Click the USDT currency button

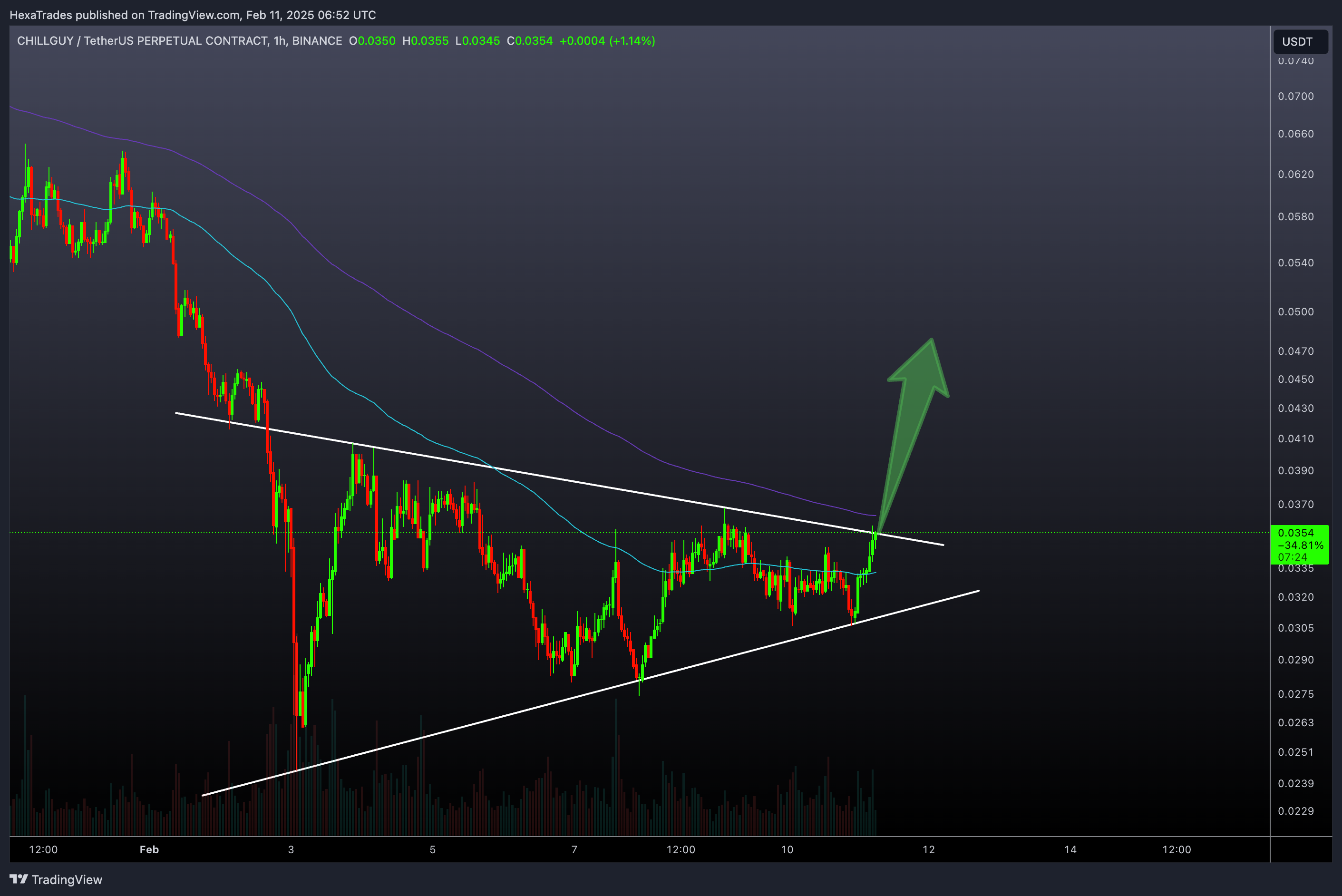coord(1300,42)
